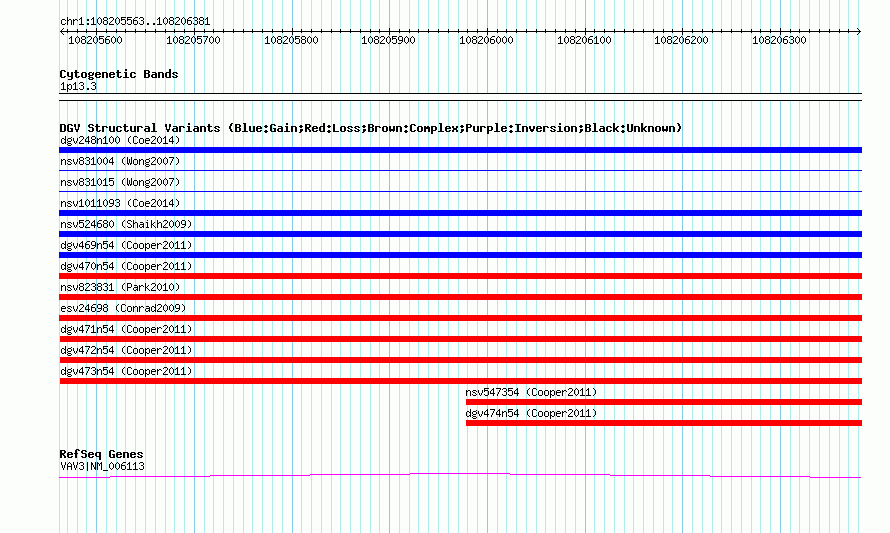Click ruler position 108206300
The width and height of the screenshot is (890, 533).
[x=779, y=40]
